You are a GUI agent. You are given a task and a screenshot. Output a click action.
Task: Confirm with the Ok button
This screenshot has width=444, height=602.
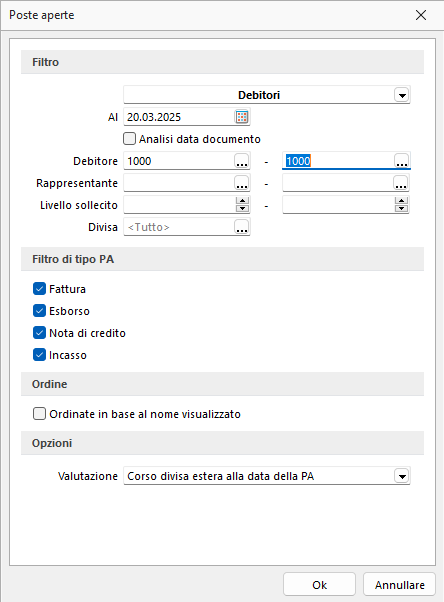[x=319, y=585]
